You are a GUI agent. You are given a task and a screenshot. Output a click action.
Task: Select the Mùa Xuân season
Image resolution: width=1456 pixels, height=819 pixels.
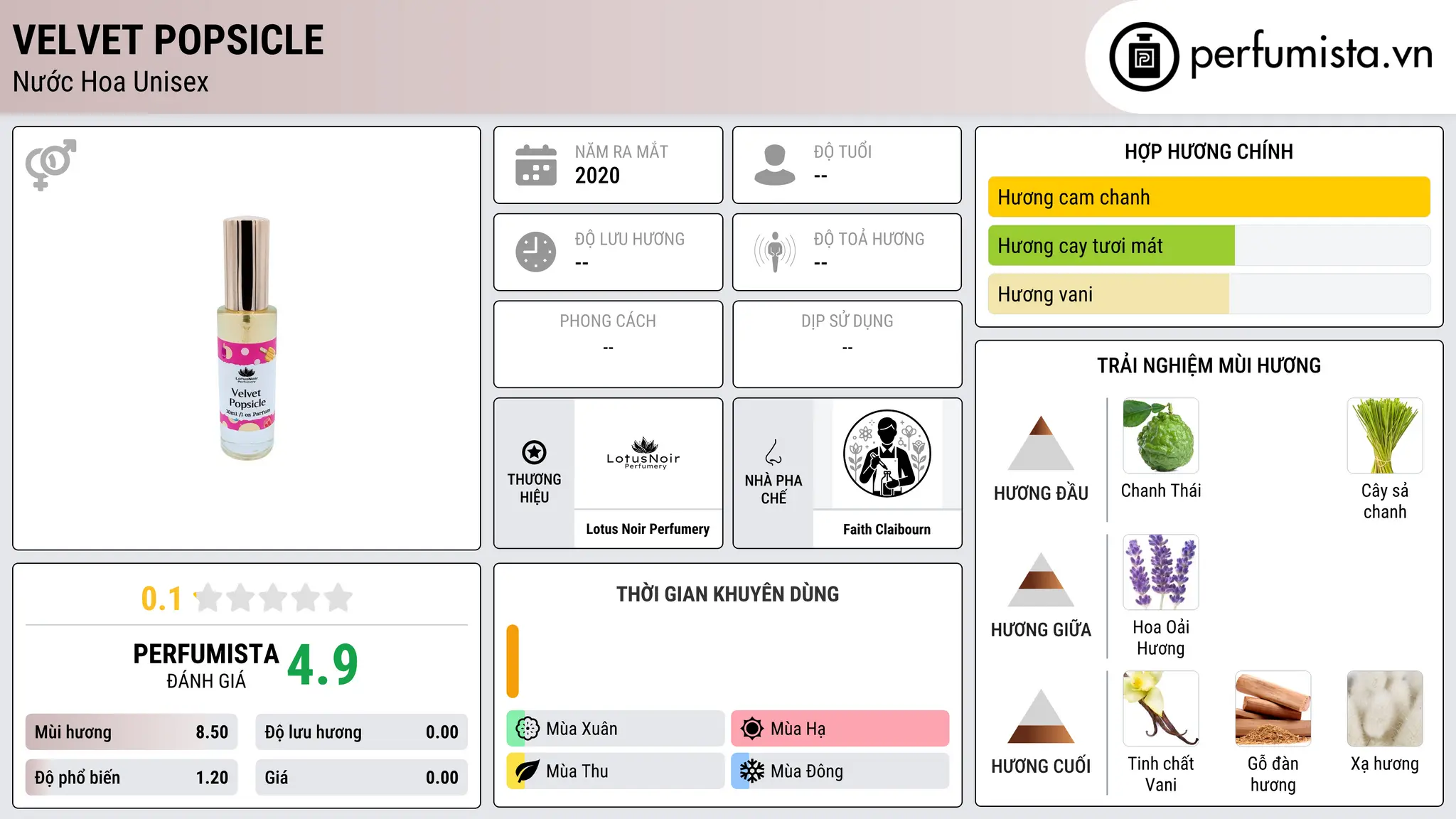pyautogui.click(x=616, y=729)
